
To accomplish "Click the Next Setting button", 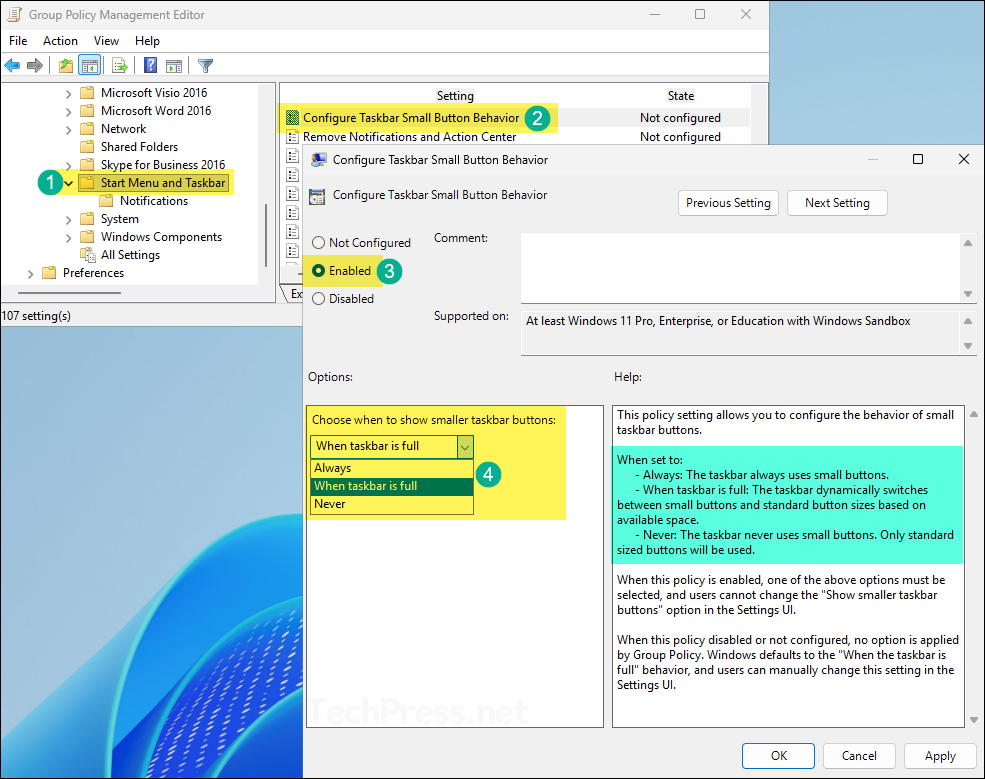I will click(x=837, y=203).
